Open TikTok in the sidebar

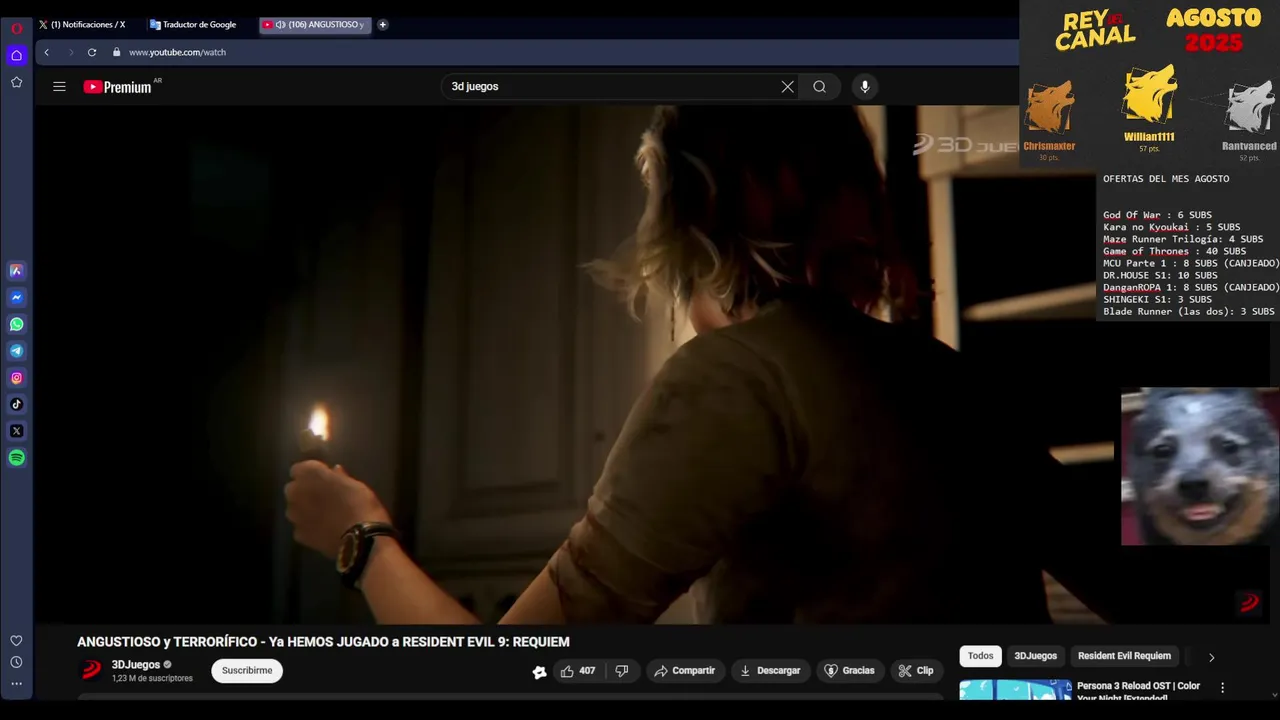pos(16,404)
